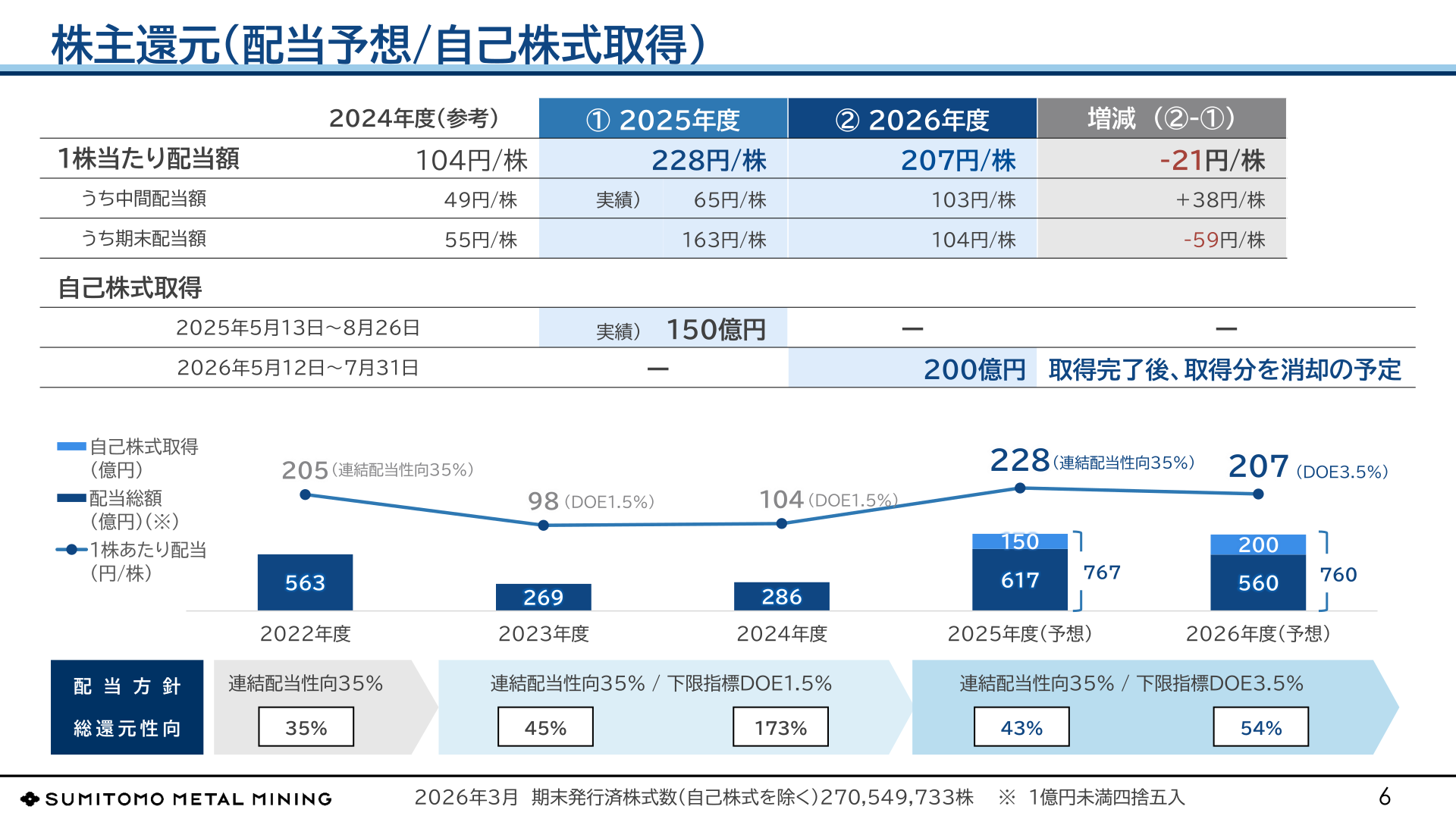Select the 55円/株 year-end value
Screen dimensions: 1456x819
(x=481, y=240)
